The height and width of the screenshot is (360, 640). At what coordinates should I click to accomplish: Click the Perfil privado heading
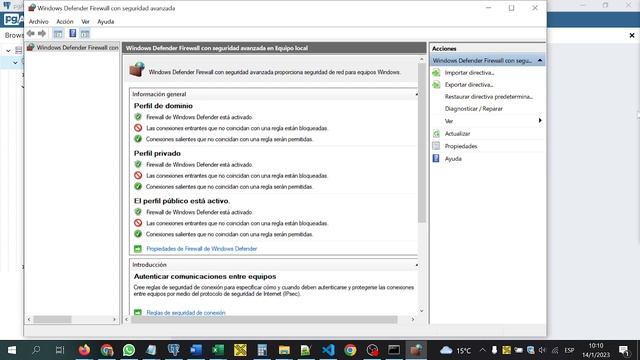pos(157,153)
